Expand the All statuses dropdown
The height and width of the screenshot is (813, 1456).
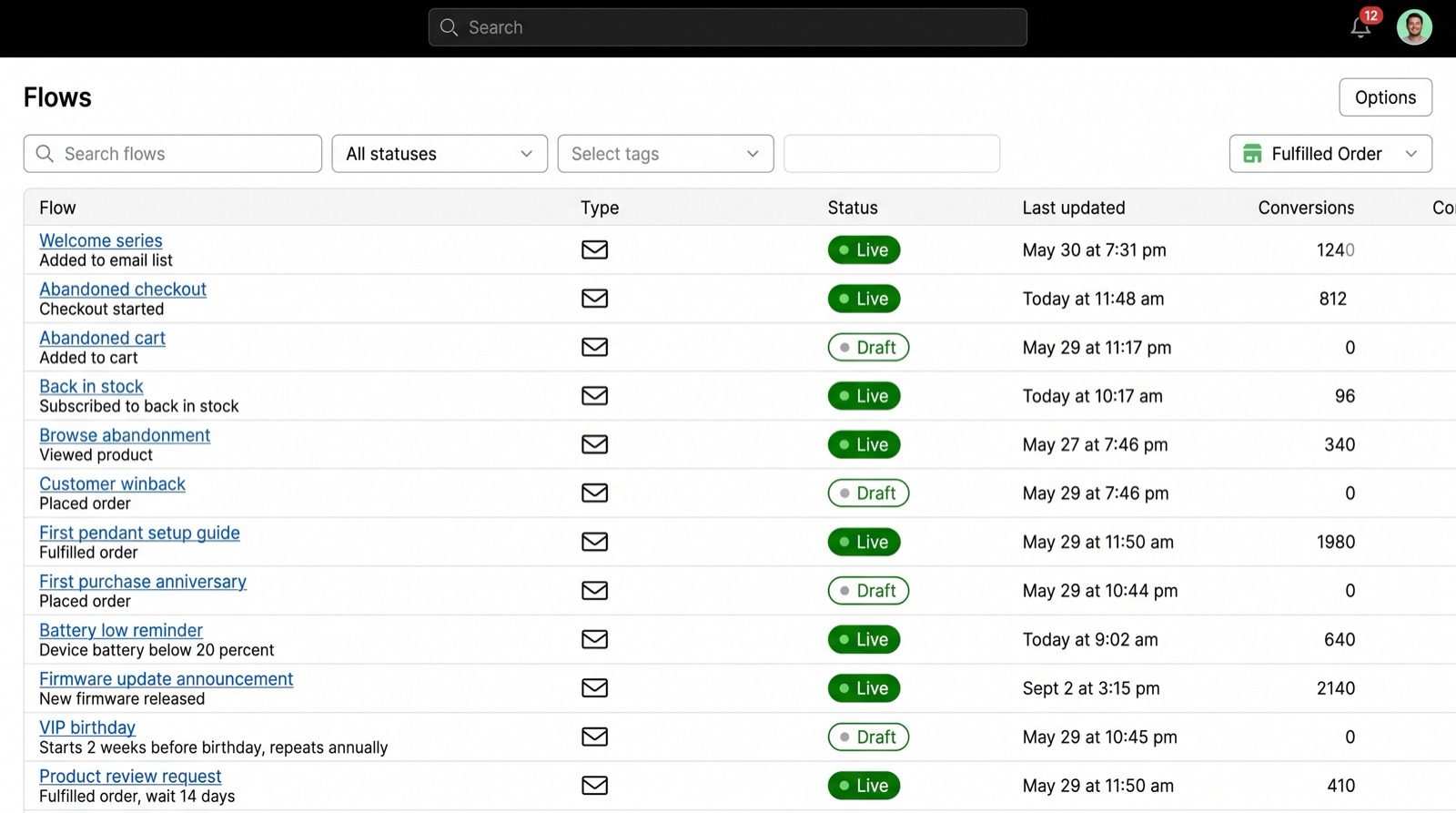point(440,154)
